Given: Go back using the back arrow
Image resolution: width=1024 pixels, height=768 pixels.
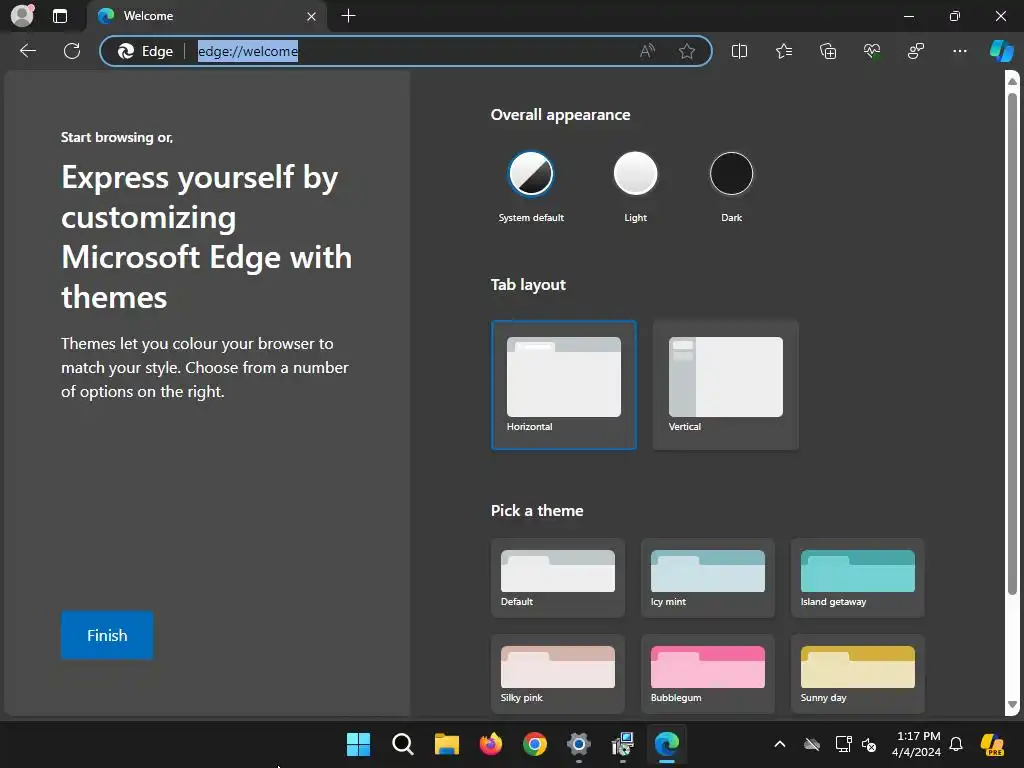Looking at the screenshot, I should (x=28, y=51).
